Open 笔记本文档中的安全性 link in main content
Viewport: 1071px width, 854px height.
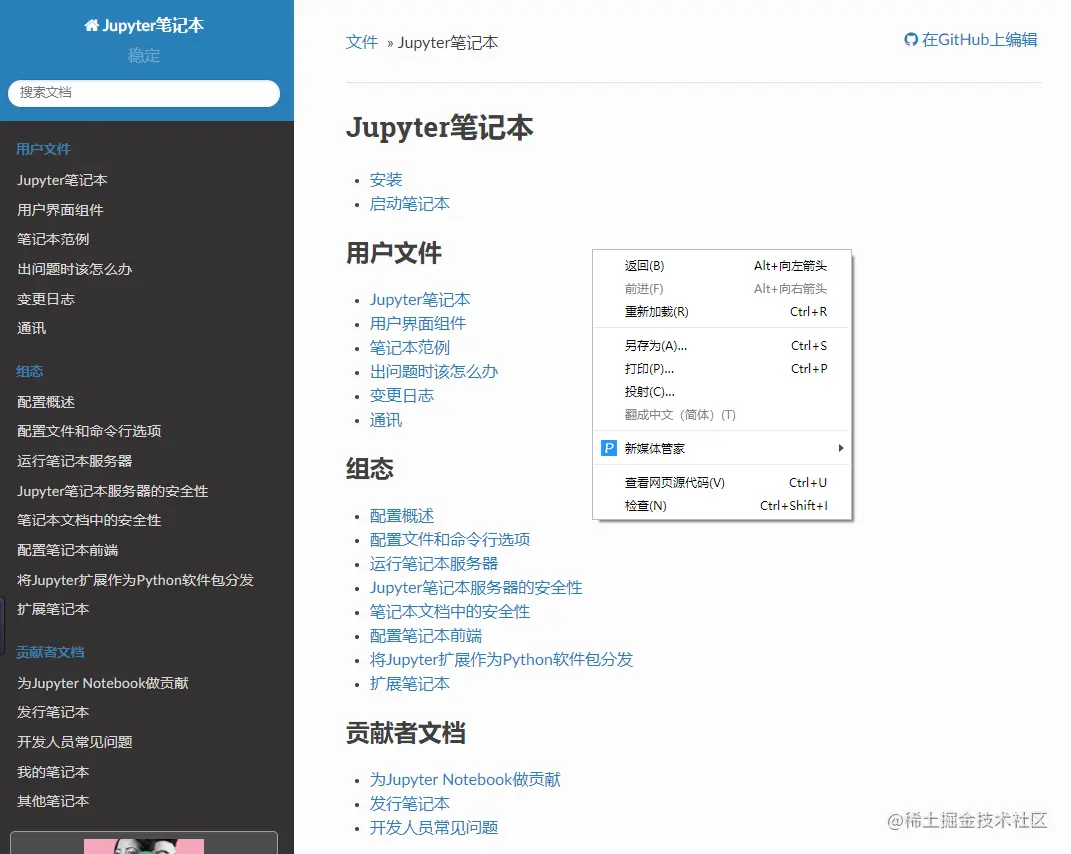[450, 611]
